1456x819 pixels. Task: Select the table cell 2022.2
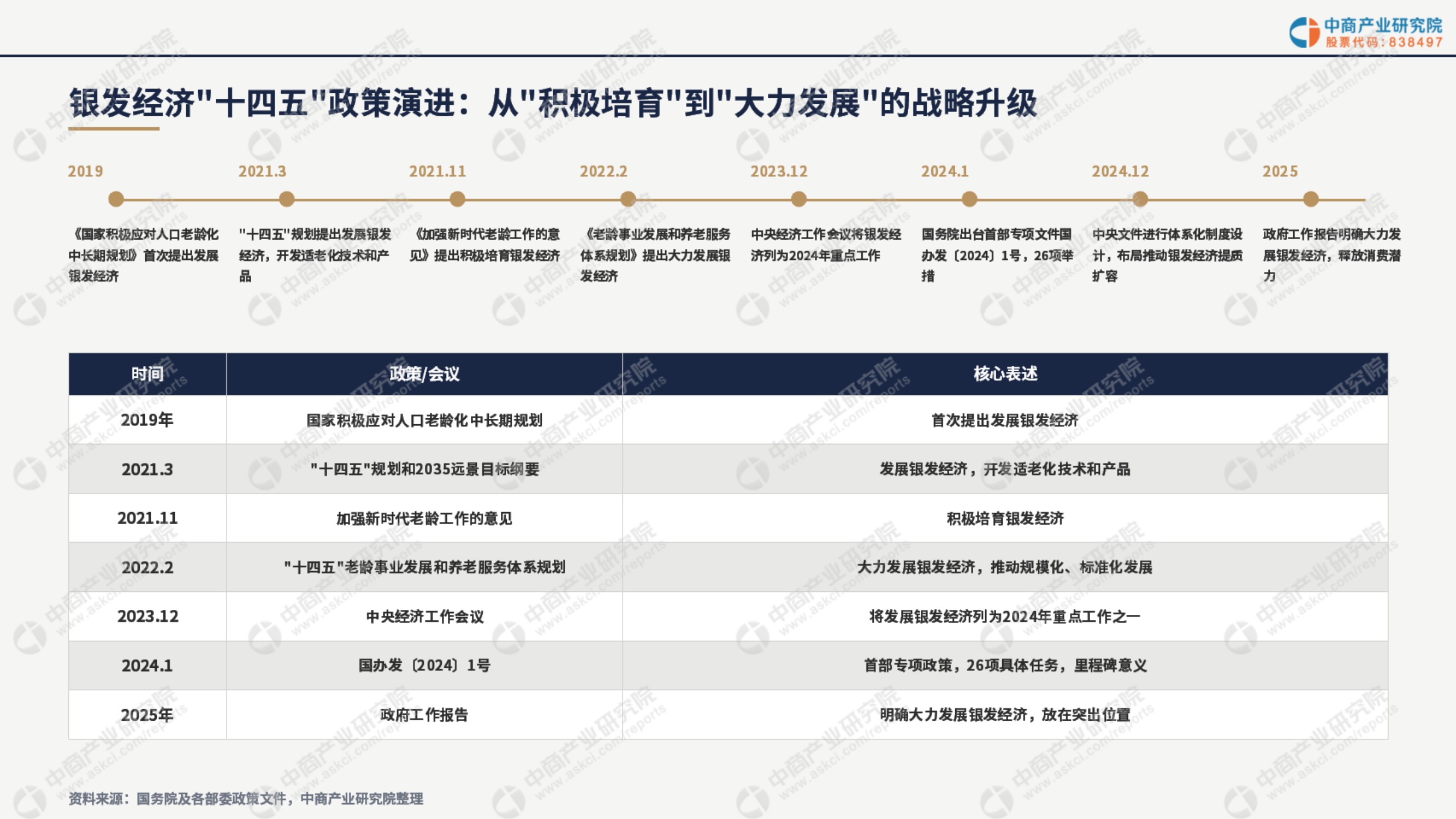click(147, 567)
